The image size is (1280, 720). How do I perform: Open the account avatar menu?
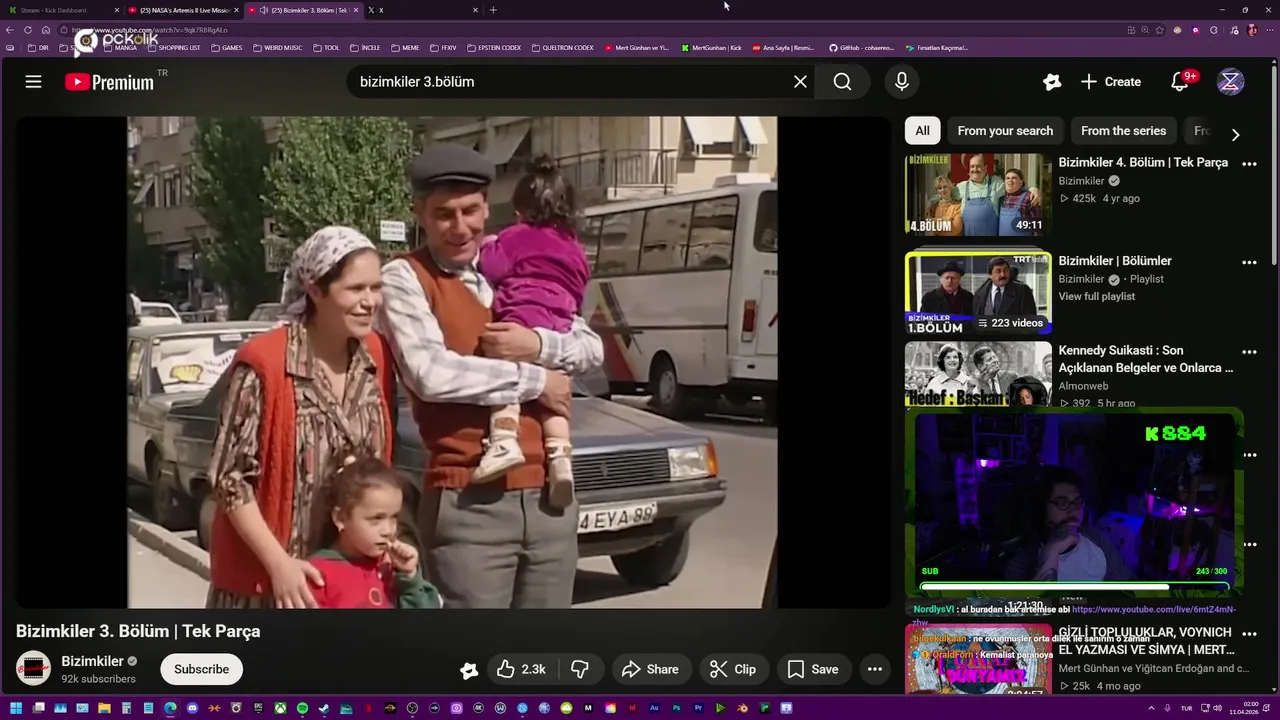tap(1230, 82)
